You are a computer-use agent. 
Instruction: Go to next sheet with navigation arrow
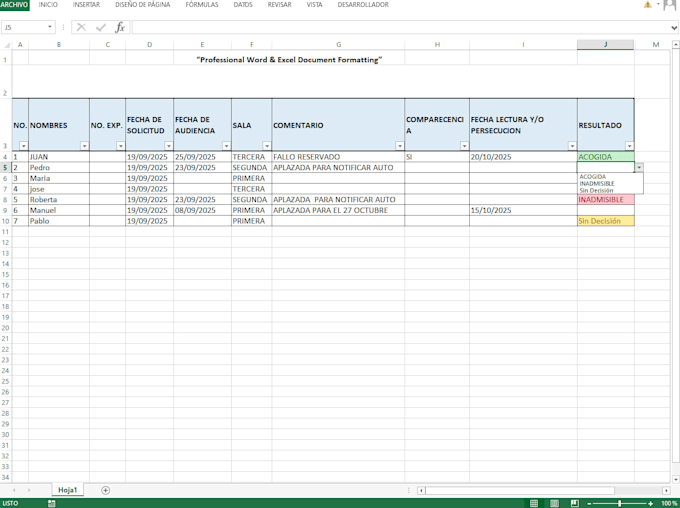29,490
